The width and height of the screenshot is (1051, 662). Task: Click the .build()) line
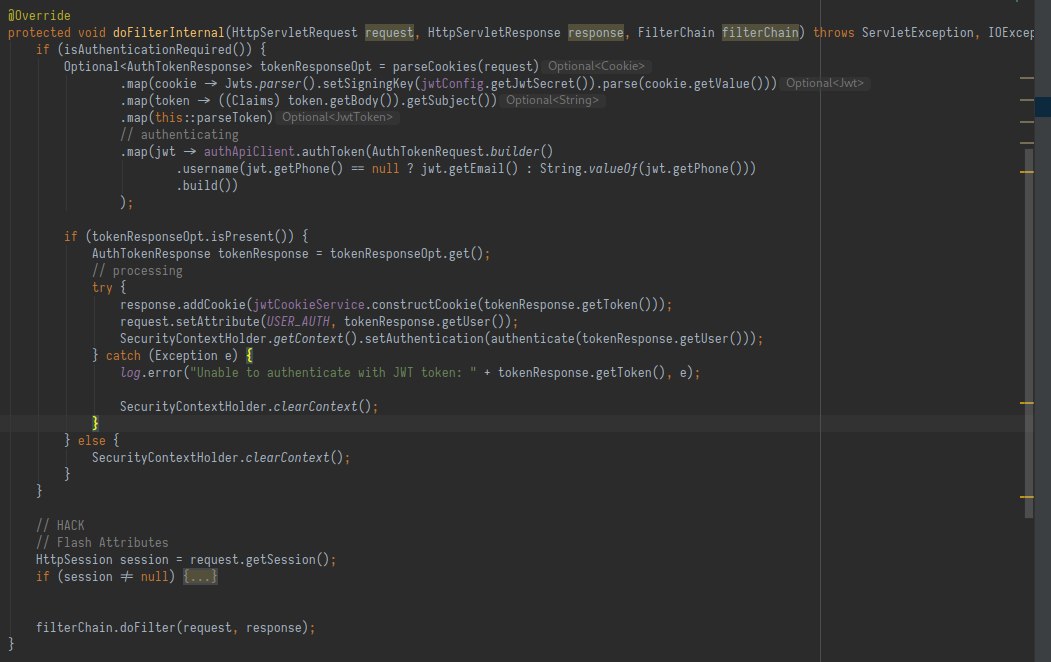point(207,186)
